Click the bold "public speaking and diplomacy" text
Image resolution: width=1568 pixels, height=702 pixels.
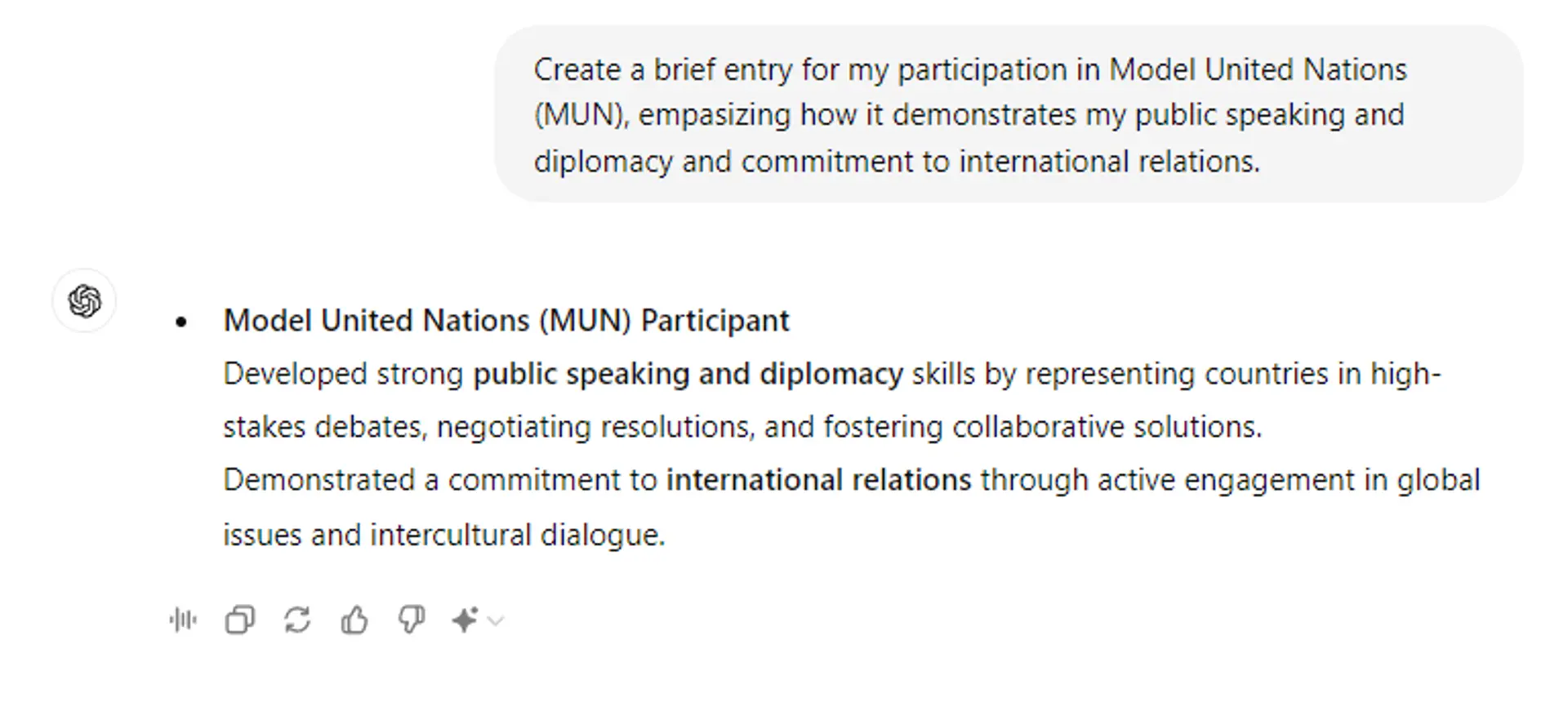(688, 374)
